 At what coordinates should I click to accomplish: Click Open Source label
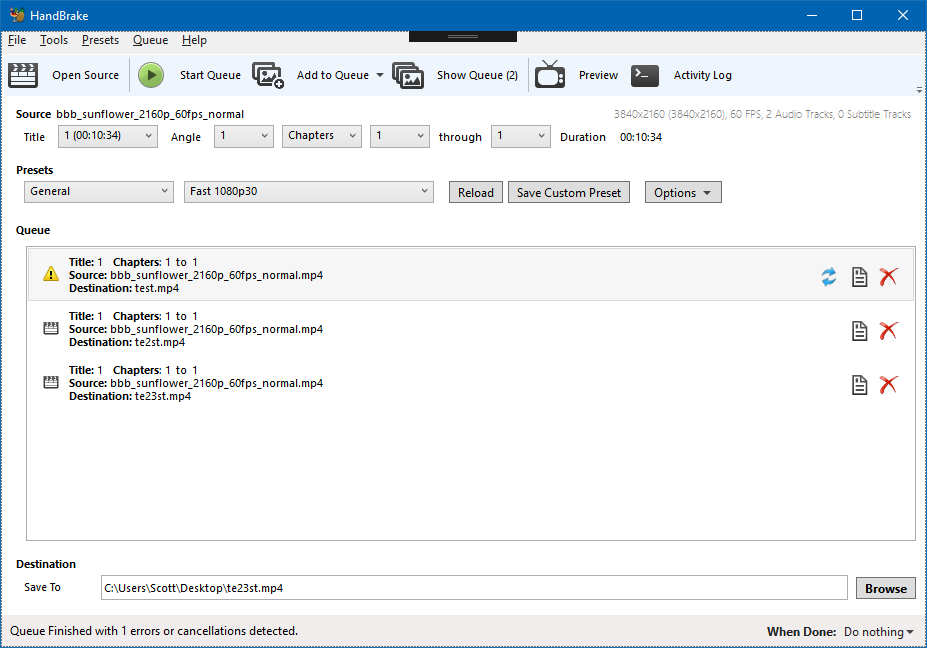[x=85, y=75]
